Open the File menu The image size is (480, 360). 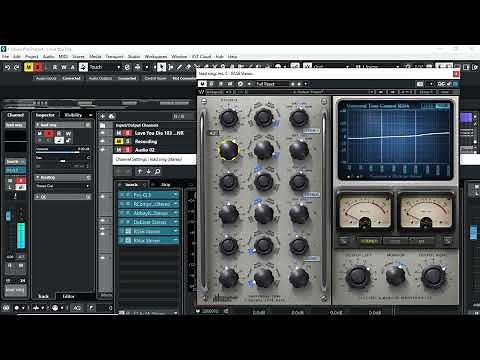(6, 56)
